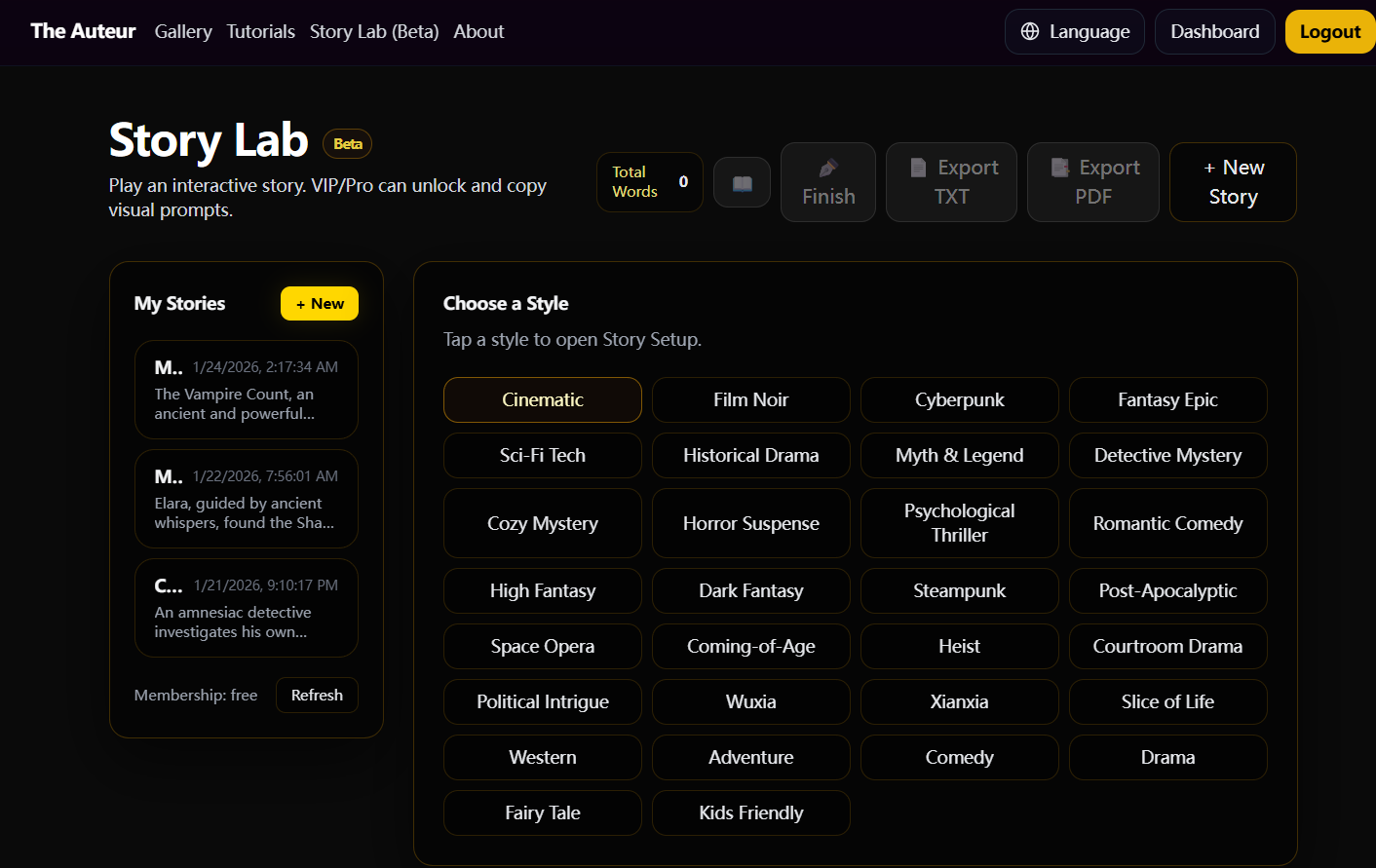The image size is (1376, 868).
Task: Open the About nav link
Action: 478,31
